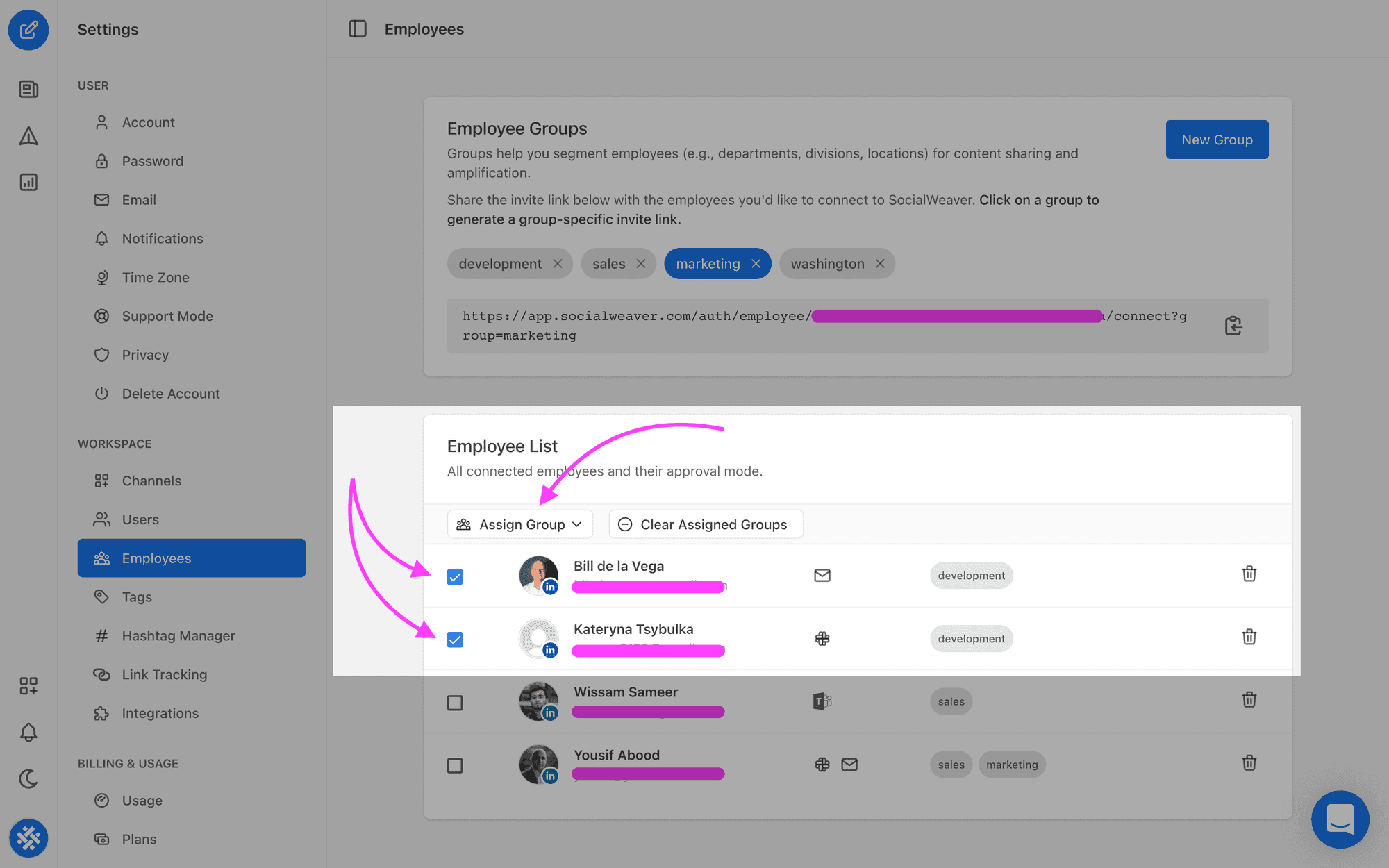Click the development tag in Bill's row

pos(972,576)
